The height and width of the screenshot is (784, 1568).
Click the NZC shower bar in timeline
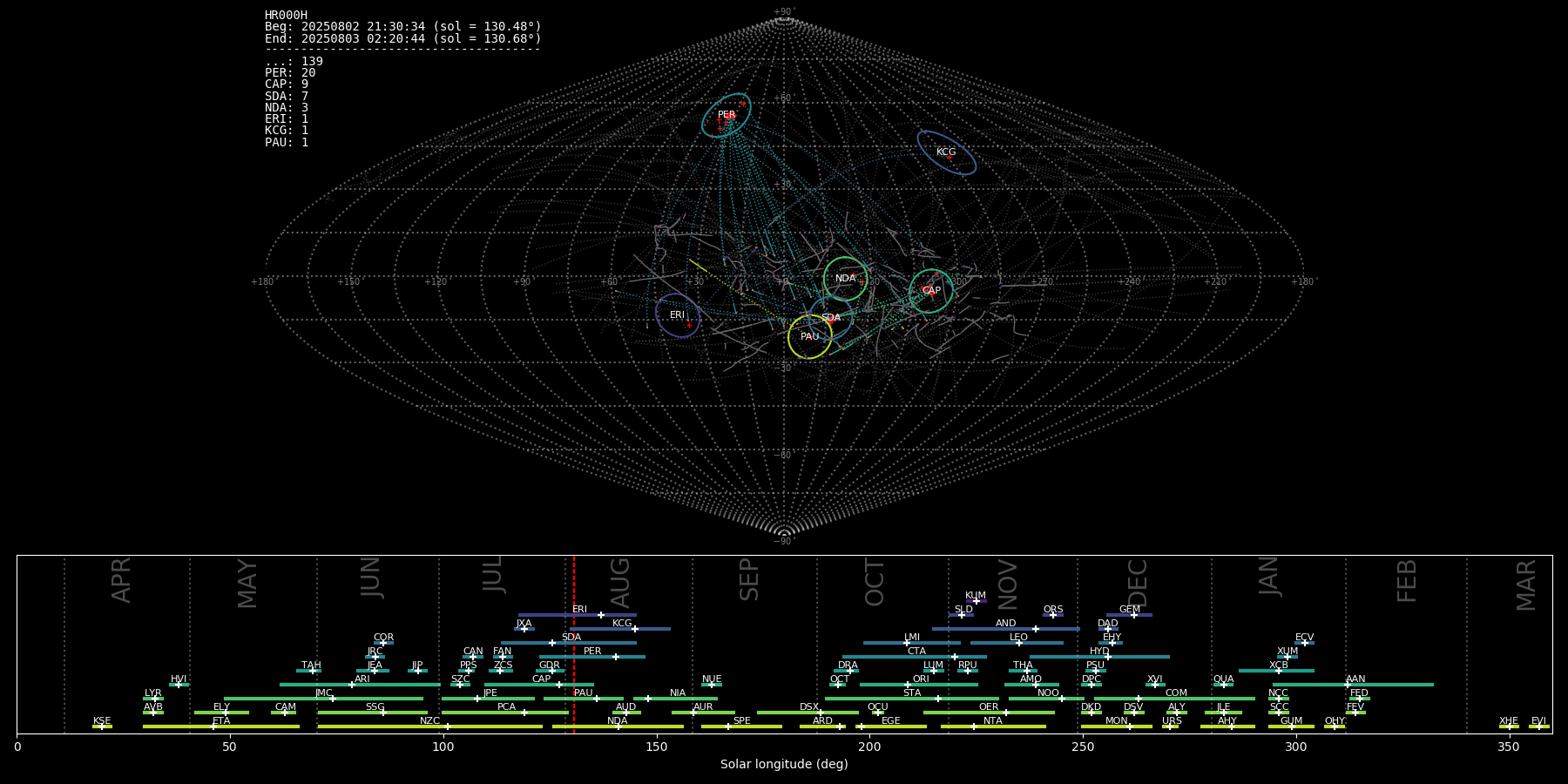[x=430, y=727]
